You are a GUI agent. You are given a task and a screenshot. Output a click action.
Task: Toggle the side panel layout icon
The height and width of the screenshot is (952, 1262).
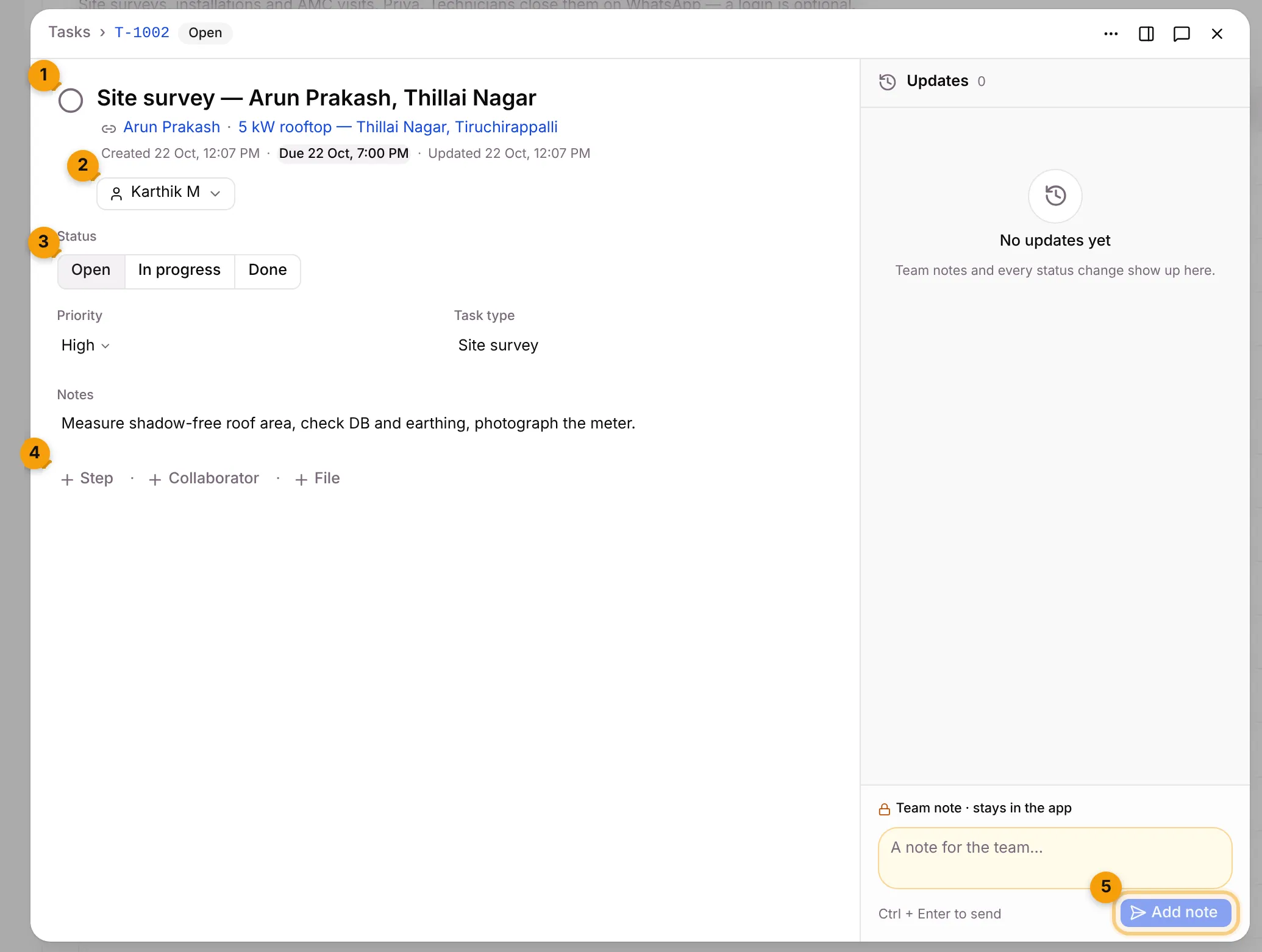tap(1146, 34)
